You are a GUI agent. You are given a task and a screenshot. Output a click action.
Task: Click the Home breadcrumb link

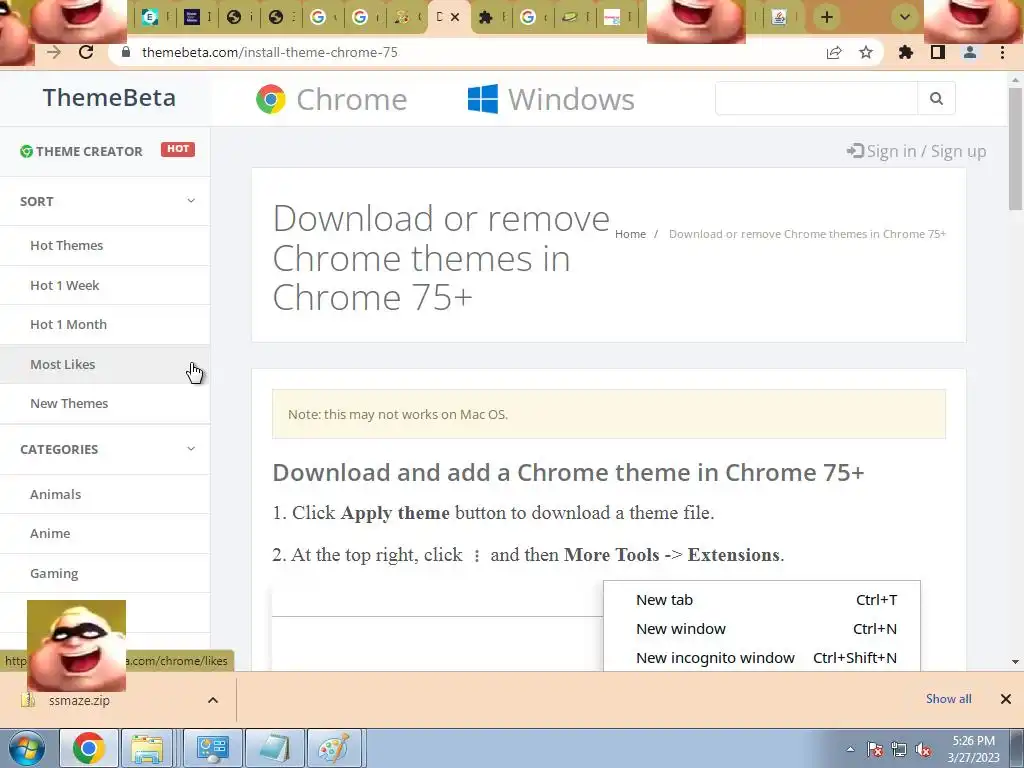click(x=630, y=234)
